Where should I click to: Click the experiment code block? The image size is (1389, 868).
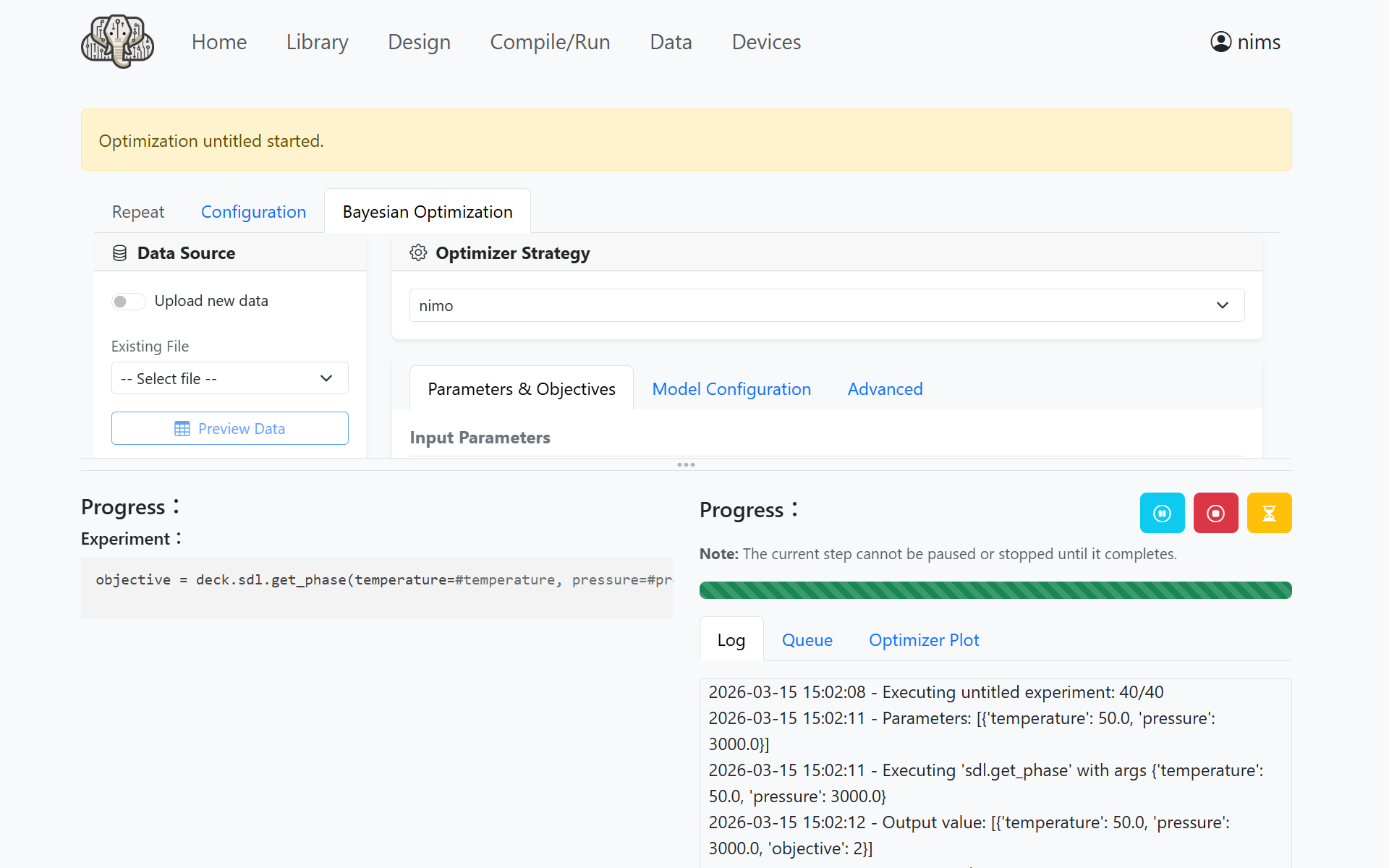point(376,587)
